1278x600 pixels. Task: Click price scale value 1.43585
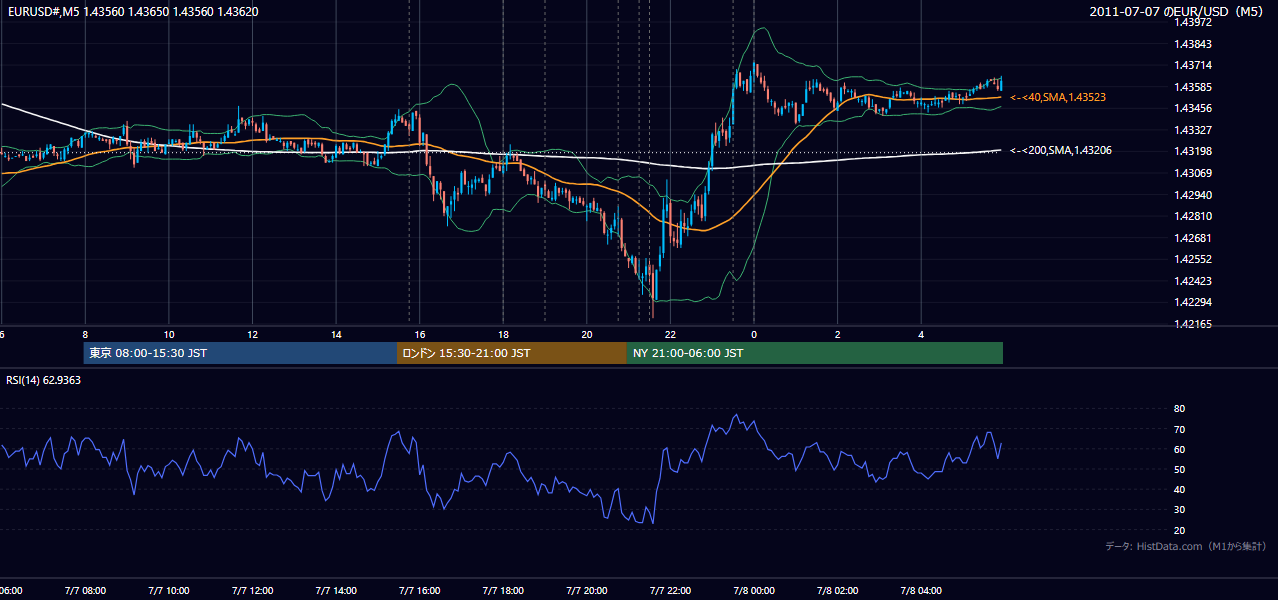1193,87
